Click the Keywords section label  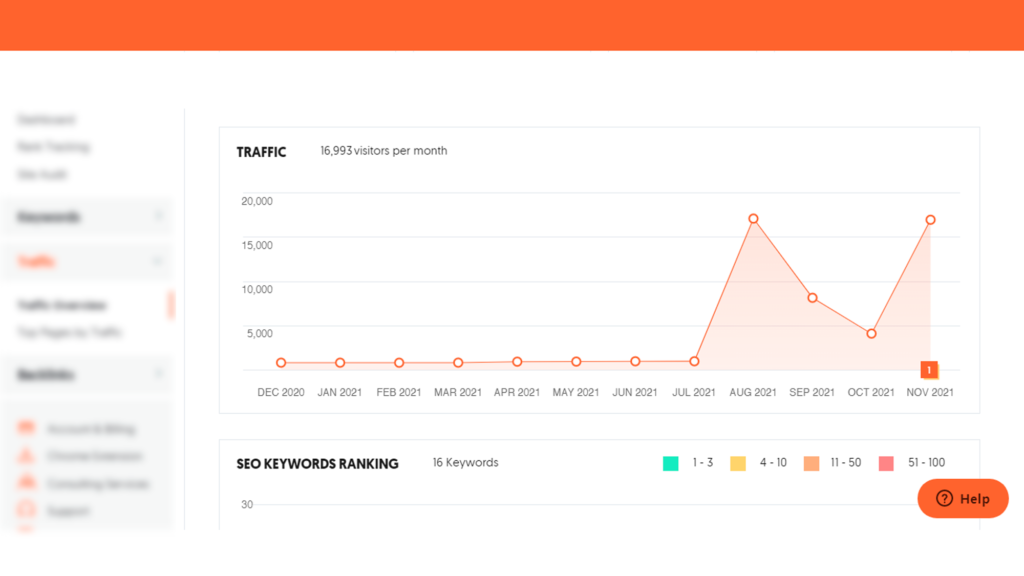pos(49,217)
